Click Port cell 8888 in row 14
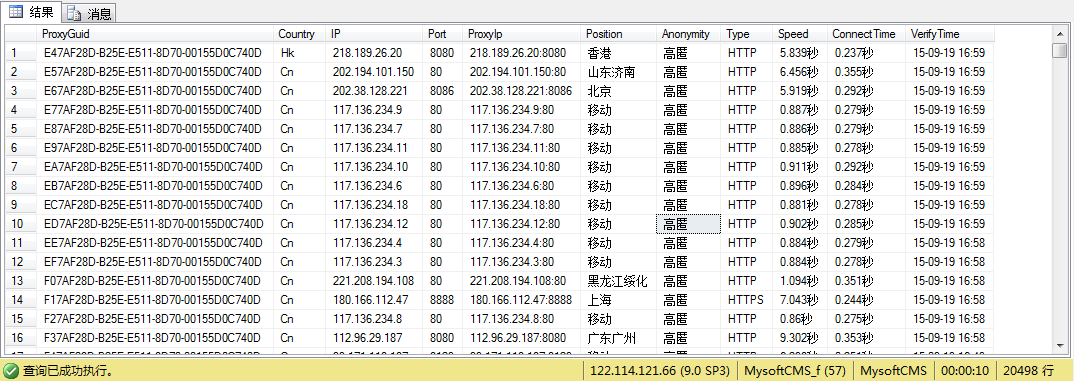The image size is (1074, 381). tap(442, 299)
